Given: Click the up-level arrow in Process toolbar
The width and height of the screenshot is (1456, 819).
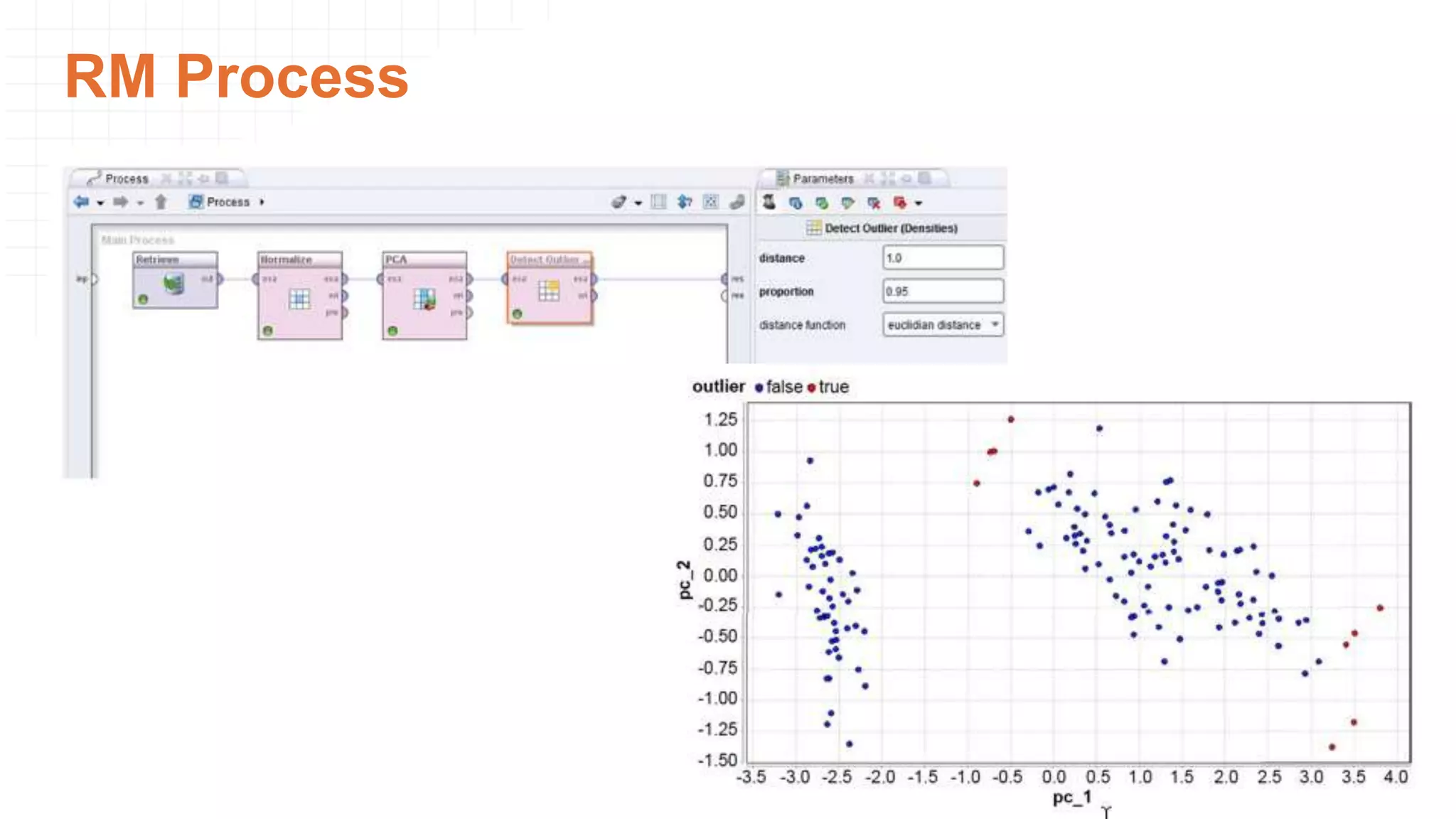Looking at the screenshot, I should pyautogui.click(x=161, y=202).
